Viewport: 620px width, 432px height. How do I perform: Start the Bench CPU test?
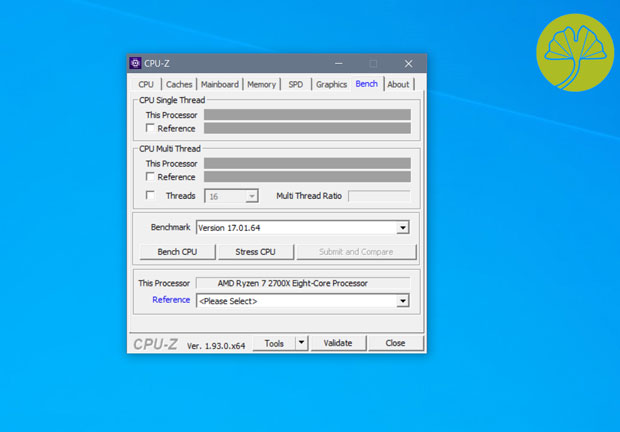pos(177,252)
